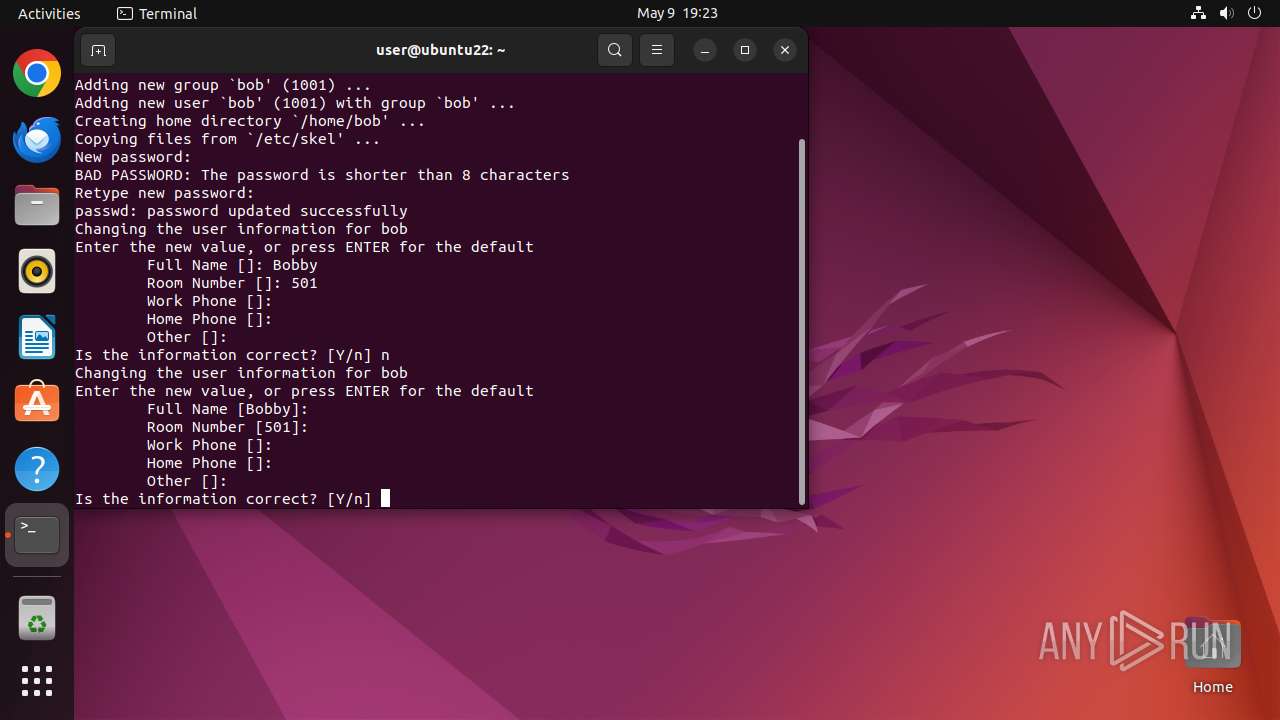1280x720 pixels.
Task: Open the terminal hamburger menu
Action: coord(657,50)
